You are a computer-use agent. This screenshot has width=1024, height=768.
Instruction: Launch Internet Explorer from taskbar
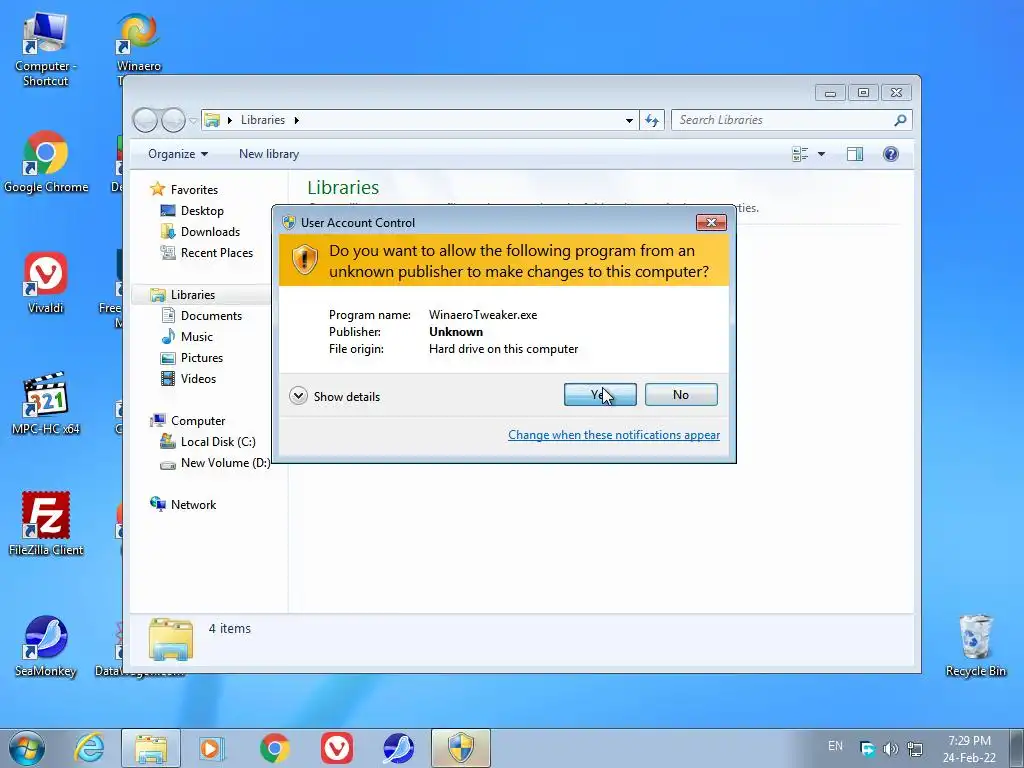pos(89,748)
